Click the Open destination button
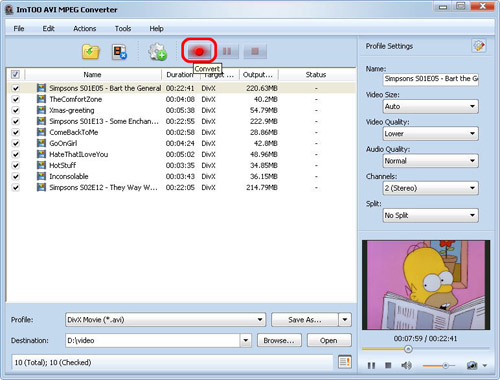The image size is (500, 380). (x=329, y=340)
